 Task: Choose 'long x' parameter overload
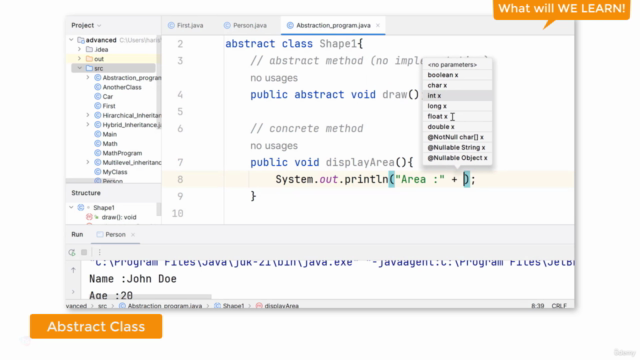(457, 106)
